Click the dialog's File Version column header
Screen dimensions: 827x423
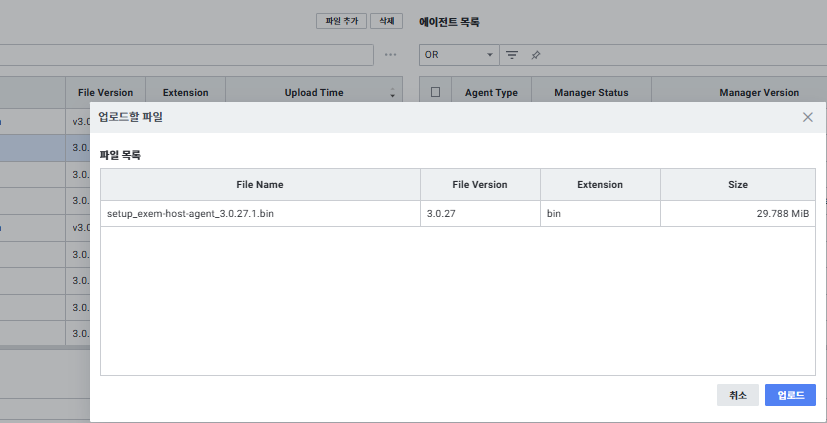pyautogui.click(x=480, y=184)
